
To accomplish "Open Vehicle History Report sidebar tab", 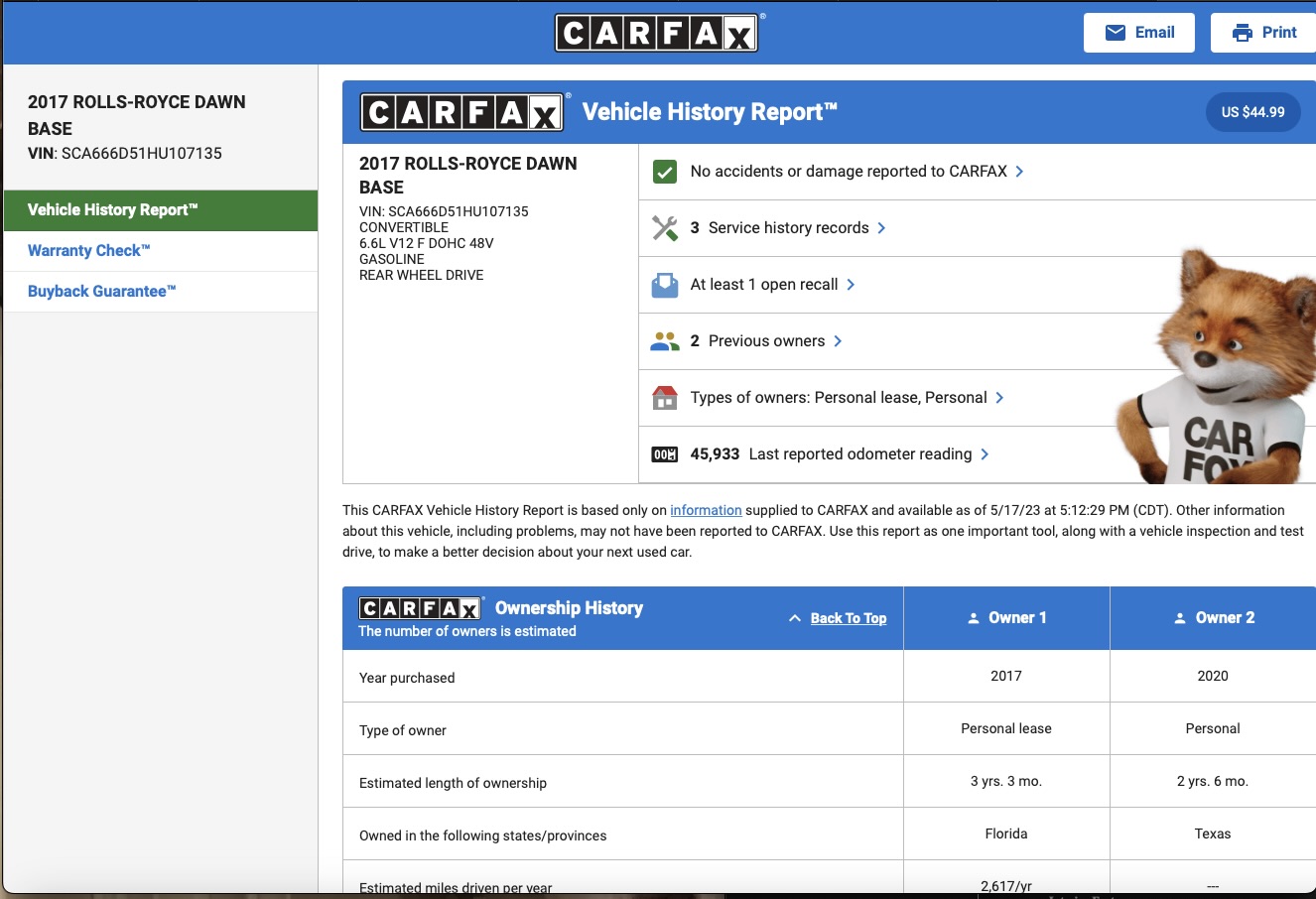I will coord(161,210).
